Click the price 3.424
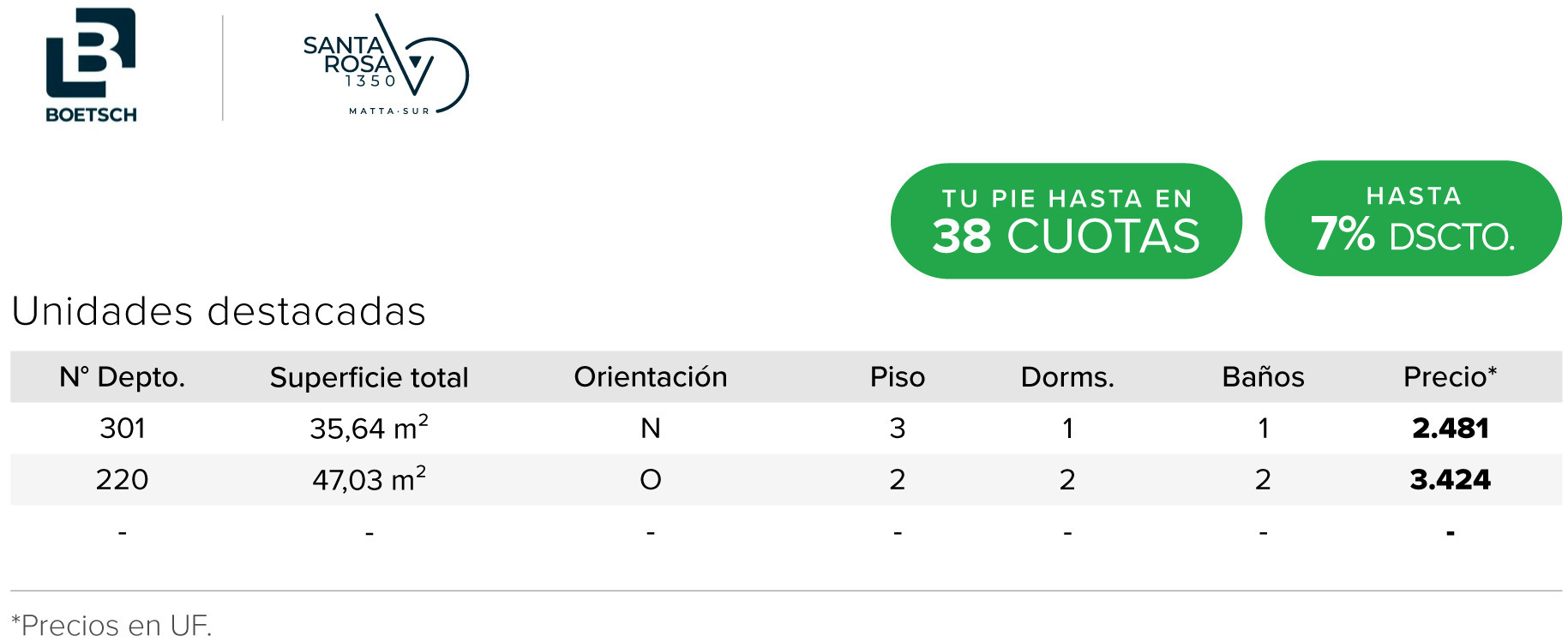The width and height of the screenshot is (1568, 642). pos(1451,479)
